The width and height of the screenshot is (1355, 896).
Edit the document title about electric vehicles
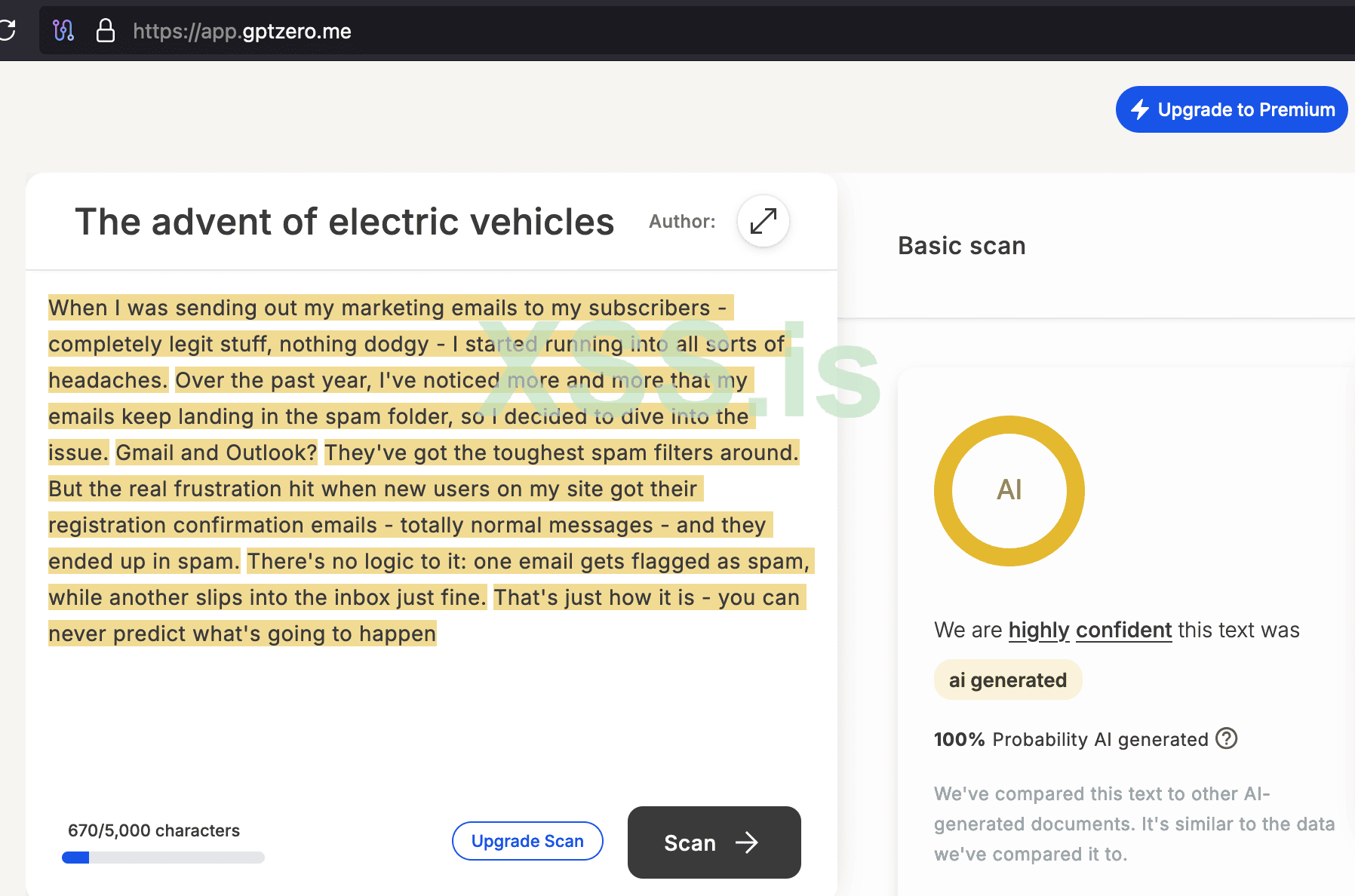(x=344, y=222)
